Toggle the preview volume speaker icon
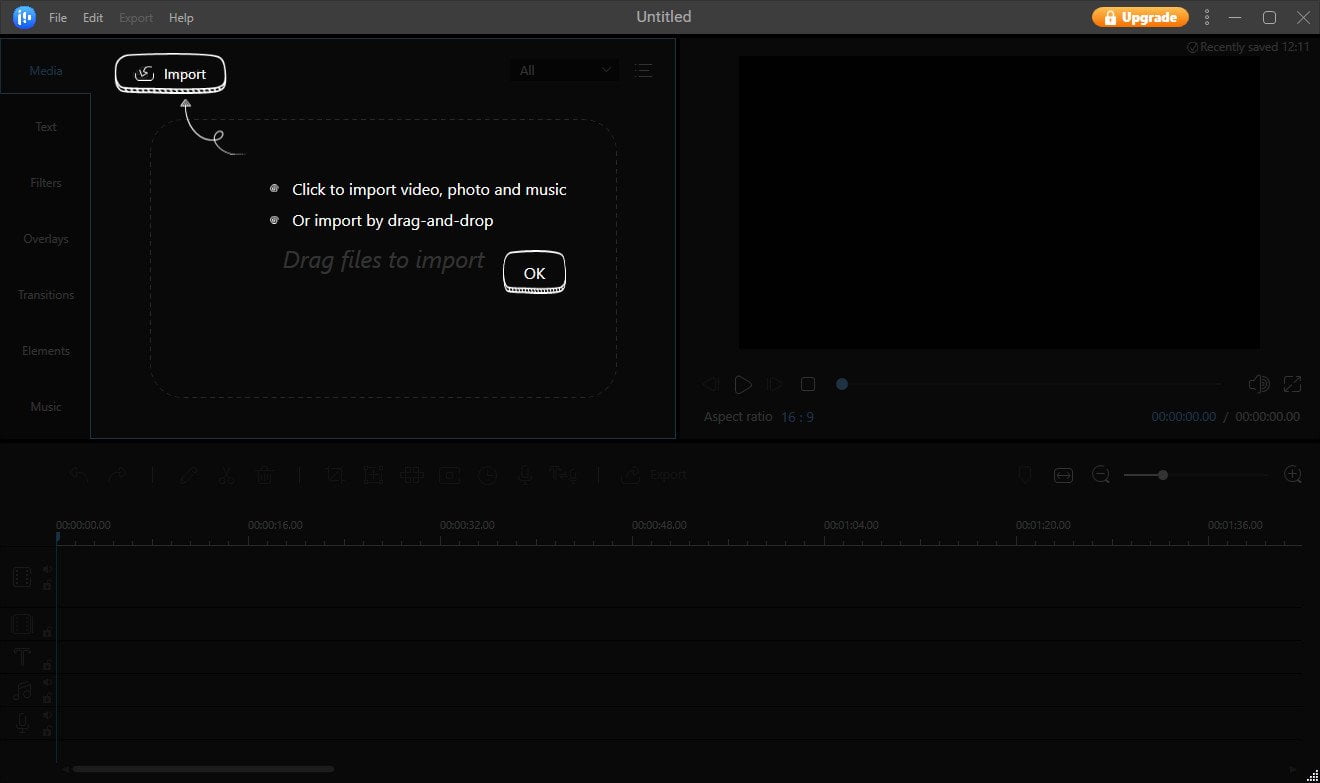The width and height of the screenshot is (1320, 783). tap(1259, 384)
